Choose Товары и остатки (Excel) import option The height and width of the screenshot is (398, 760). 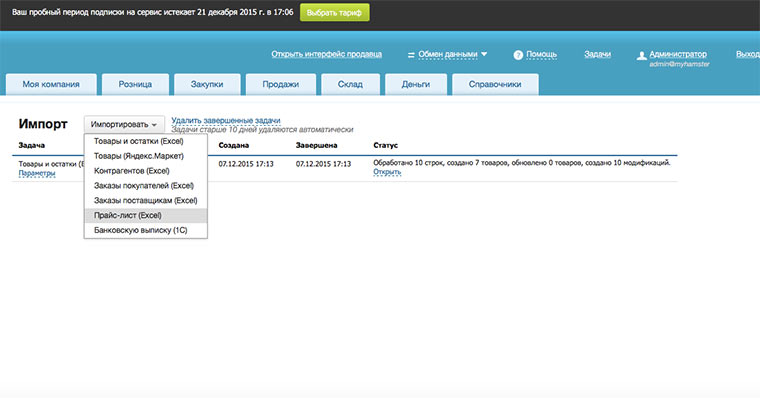(145, 142)
